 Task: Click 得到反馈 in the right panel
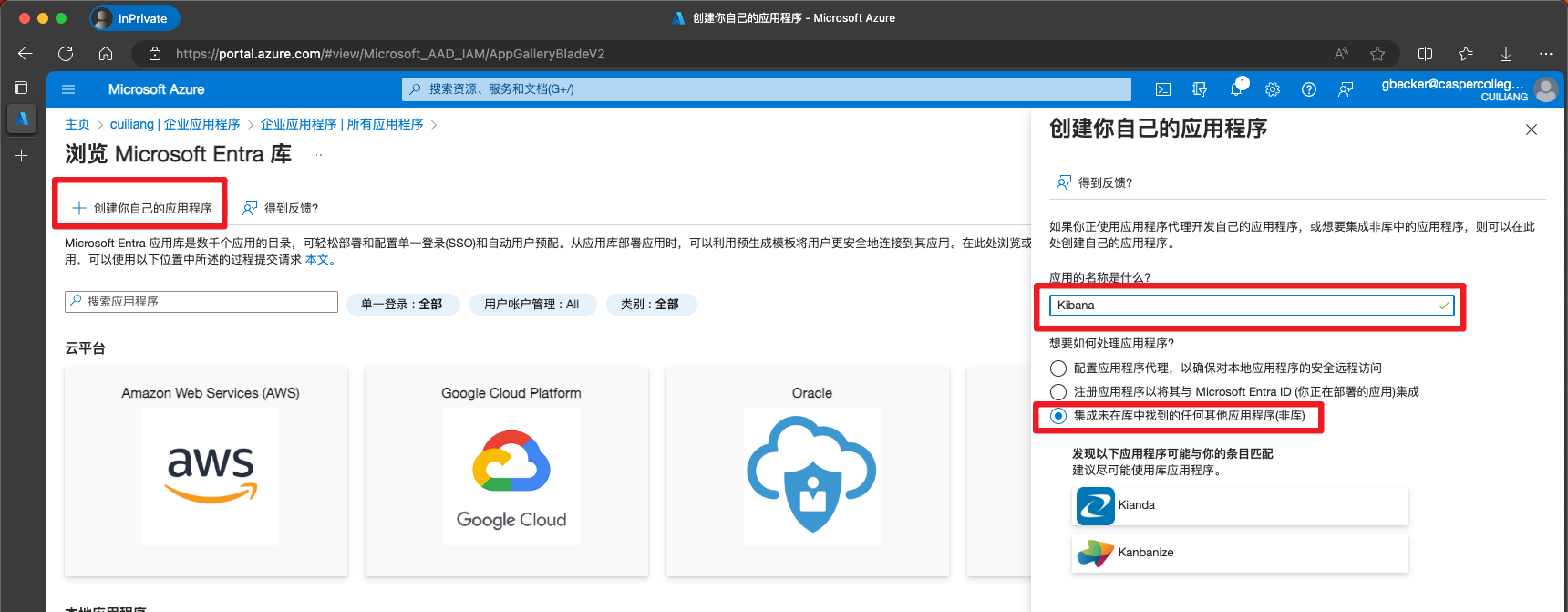pyautogui.click(x=1095, y=182)
